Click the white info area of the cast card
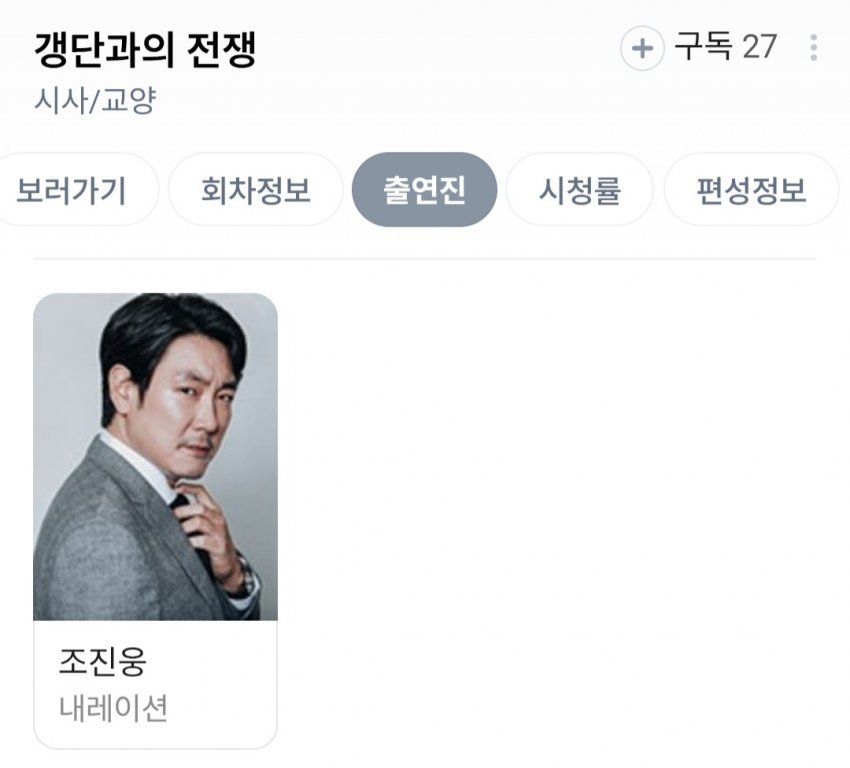Viewport: 850px width, 768px height. click(x=156, y=685)
